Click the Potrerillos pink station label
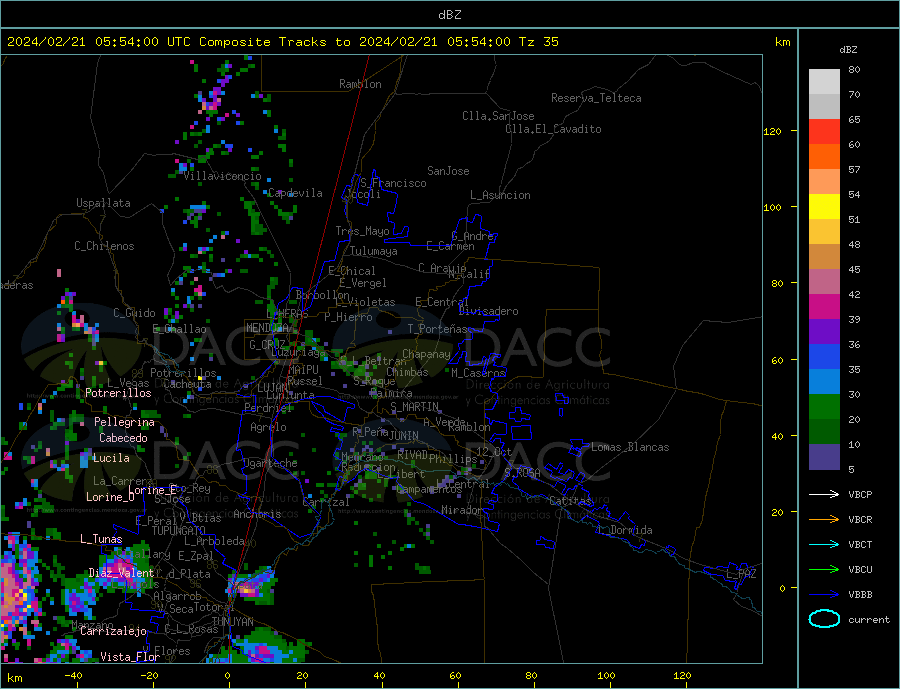The width and height of the screenshot is (900, 689). pos(118,393)
